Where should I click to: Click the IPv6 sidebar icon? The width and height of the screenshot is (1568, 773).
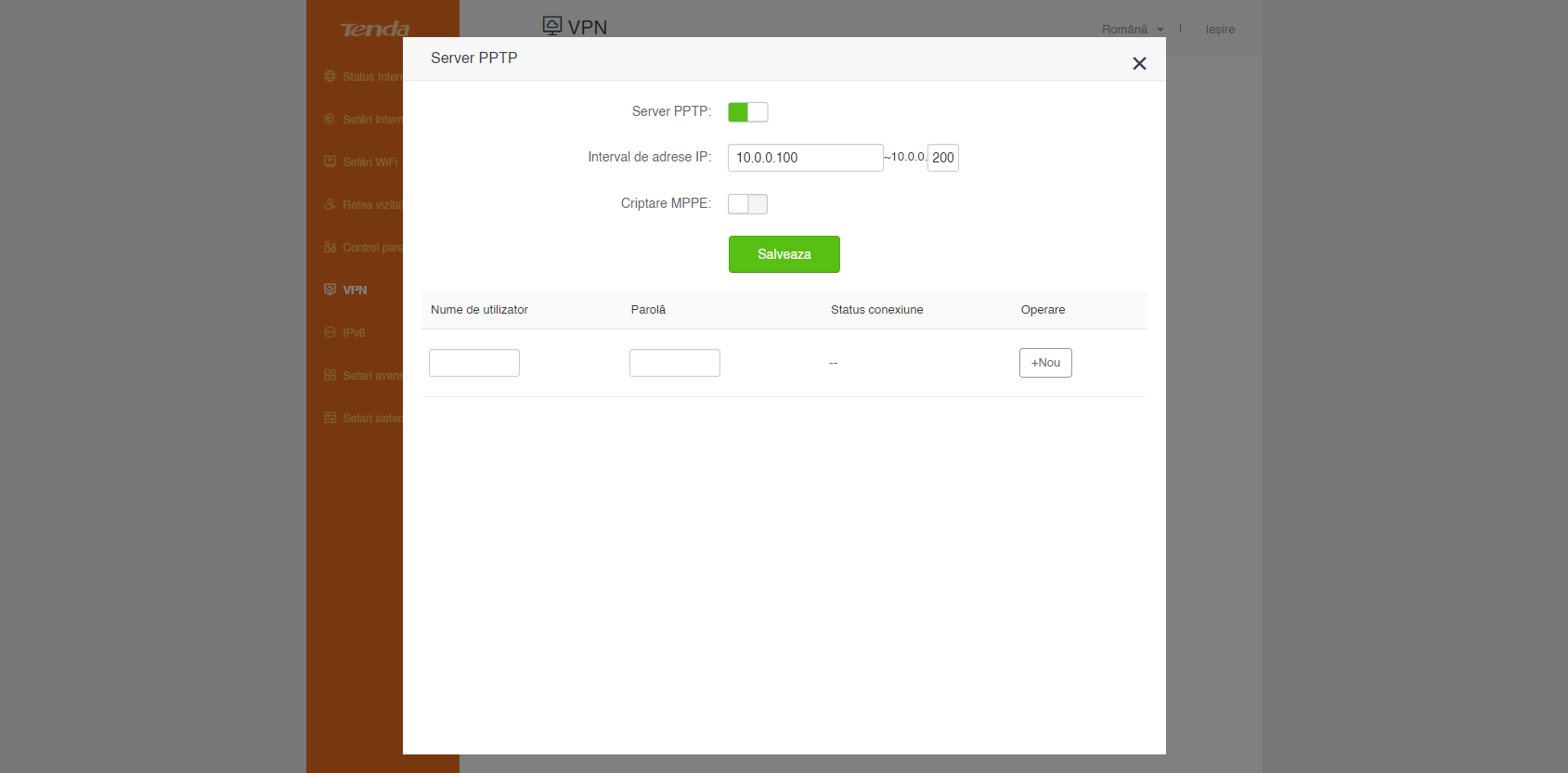[330, 332]
